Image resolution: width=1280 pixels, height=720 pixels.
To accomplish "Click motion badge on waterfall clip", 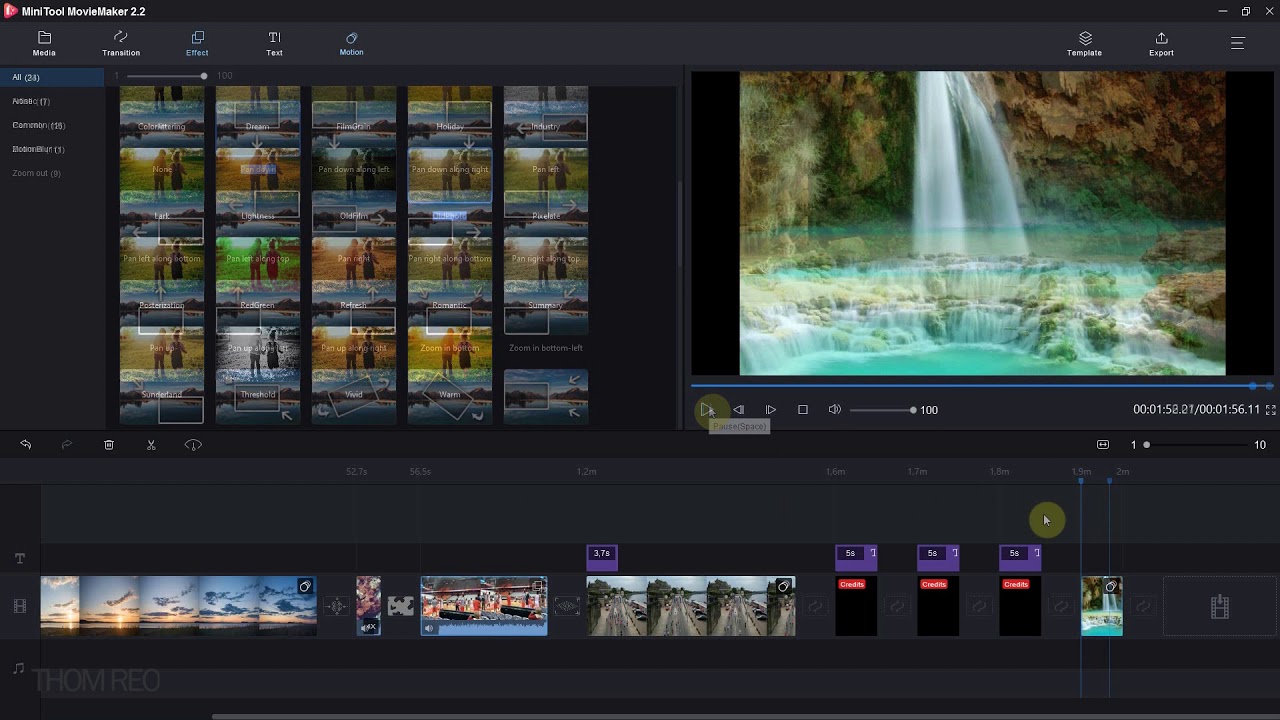I will pyautogui.click(x=1110, y=587).
